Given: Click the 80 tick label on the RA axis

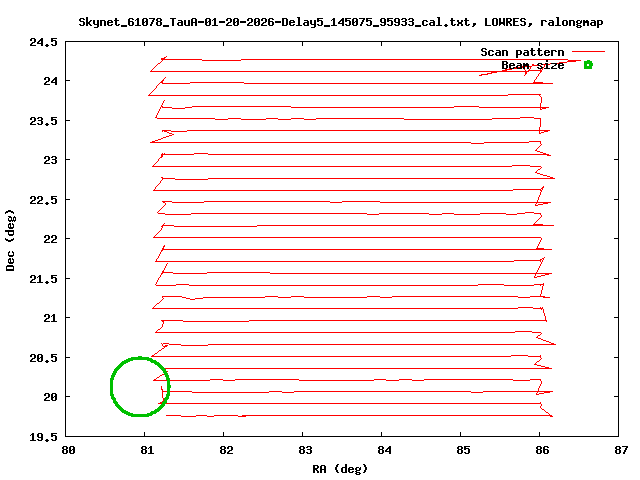Looking at the screenshot, I should pos(66,450).
